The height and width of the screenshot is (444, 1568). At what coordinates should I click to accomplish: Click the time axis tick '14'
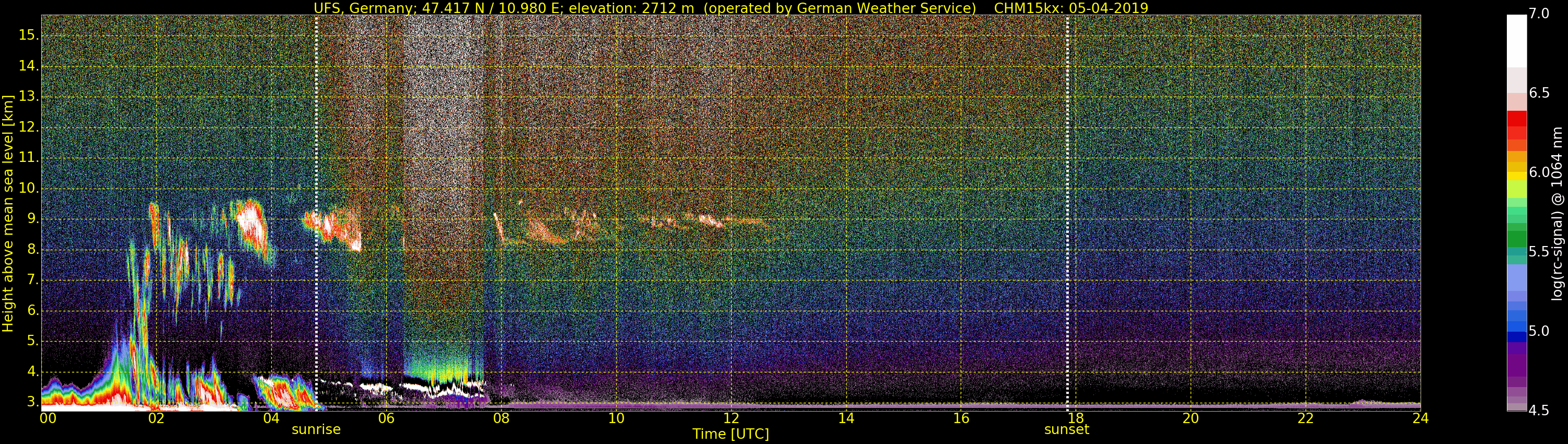pos(846,418)
